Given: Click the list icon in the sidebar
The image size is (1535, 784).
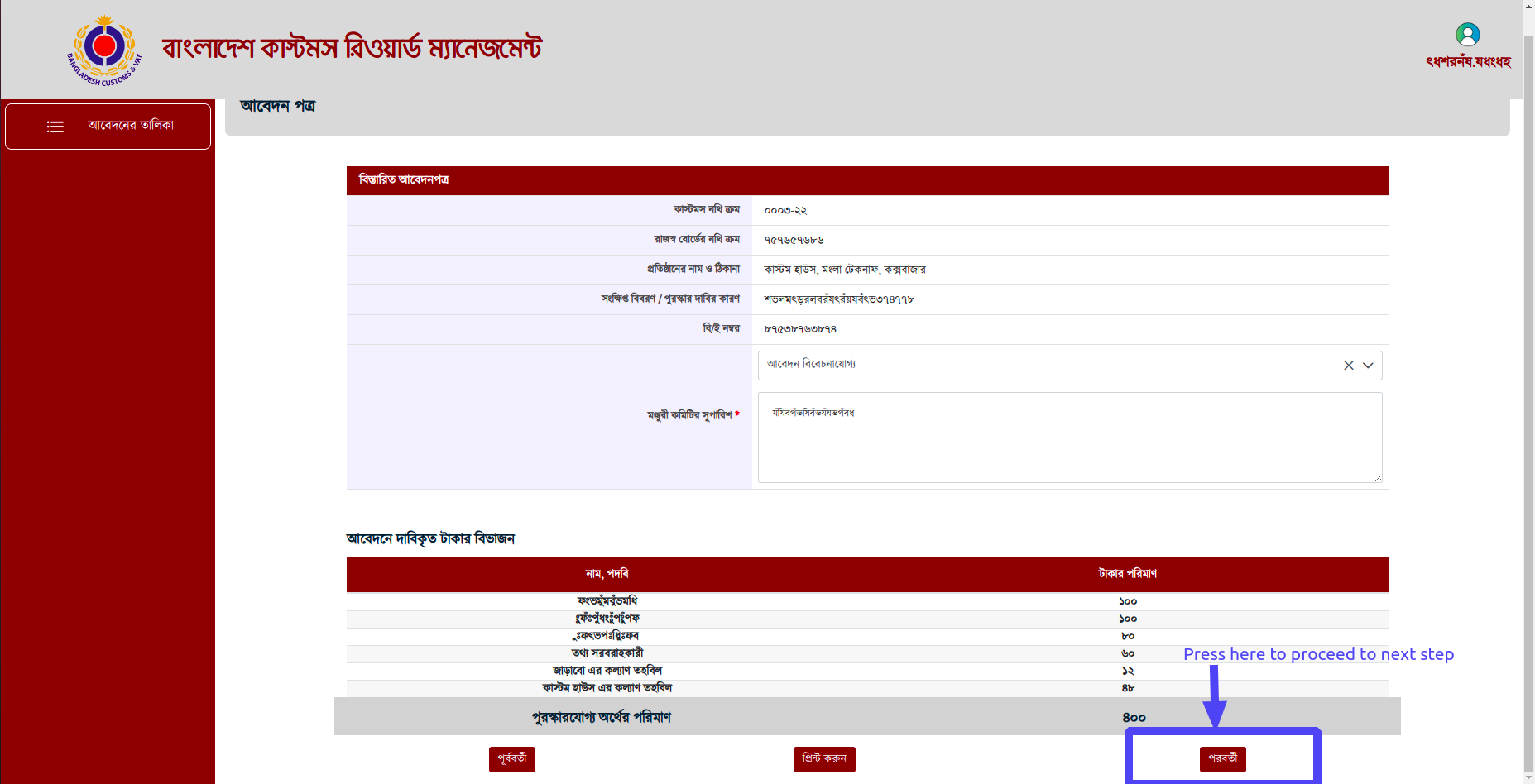Looking at the screenshot, I should coord(55,127).
